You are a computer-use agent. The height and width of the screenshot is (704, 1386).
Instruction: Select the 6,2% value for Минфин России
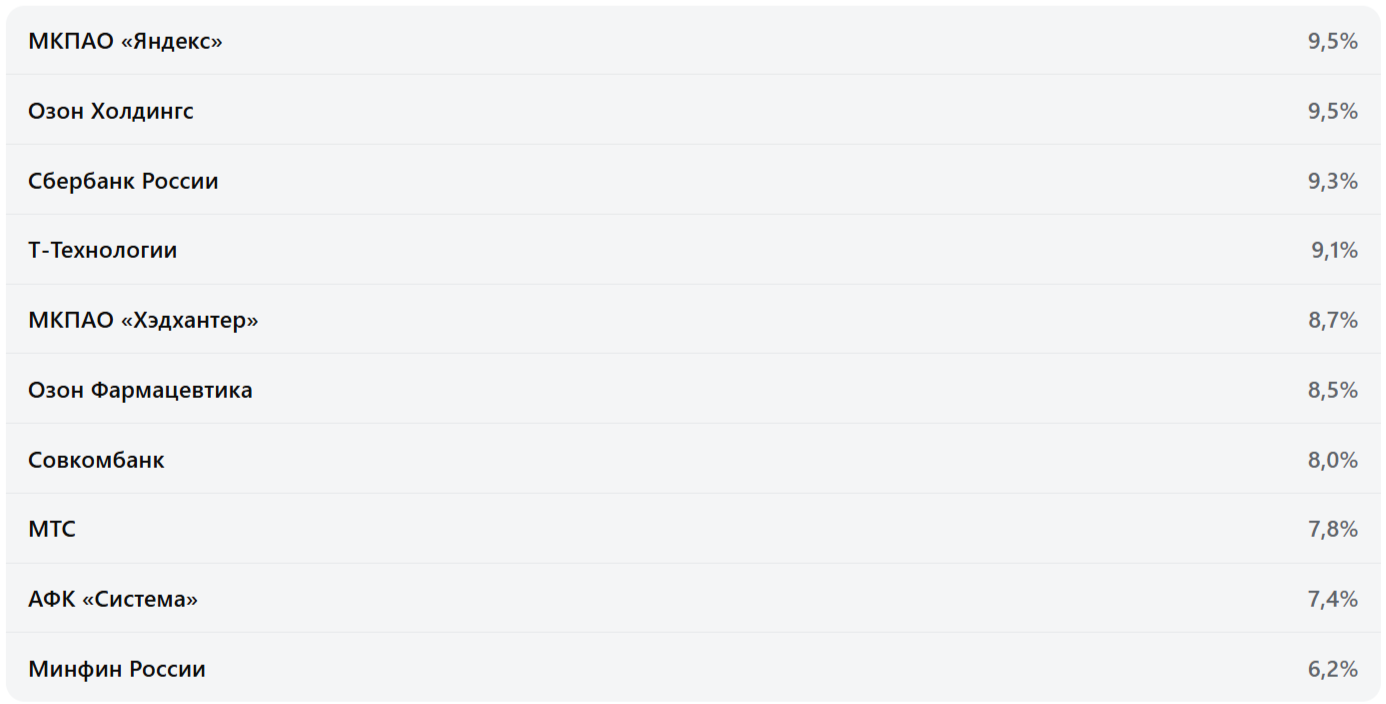point(1332,669)
